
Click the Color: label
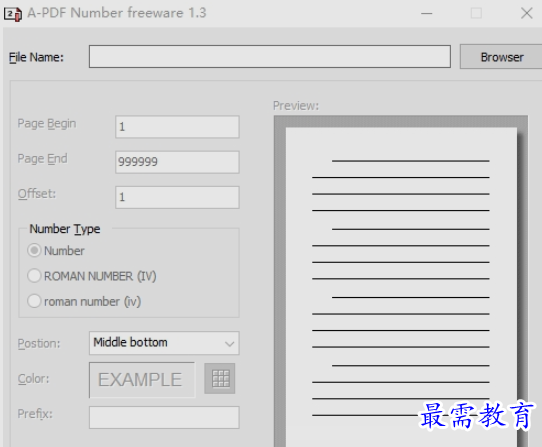(34, 379)
